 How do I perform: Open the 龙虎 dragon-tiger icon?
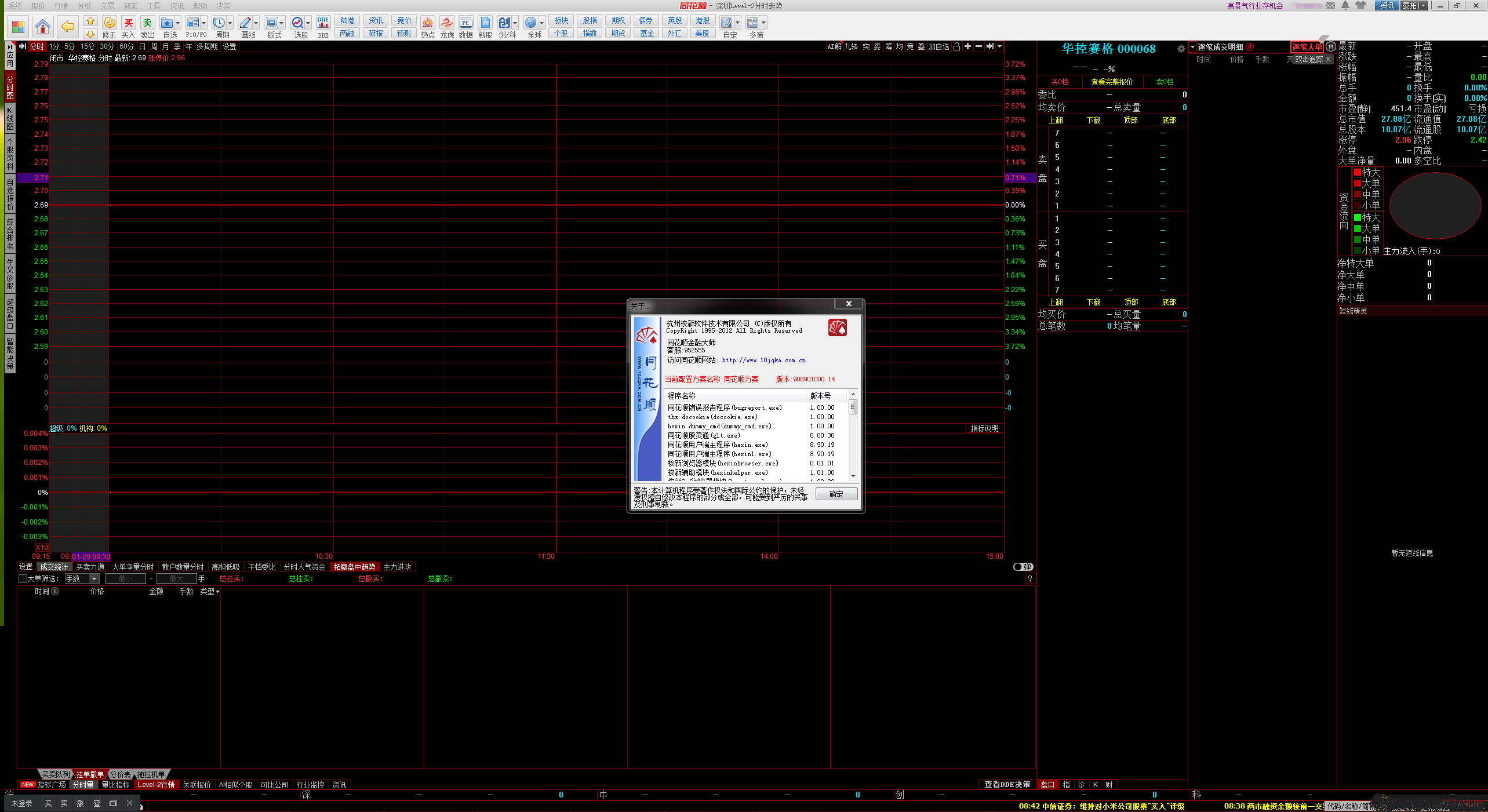tap(447, 23)
